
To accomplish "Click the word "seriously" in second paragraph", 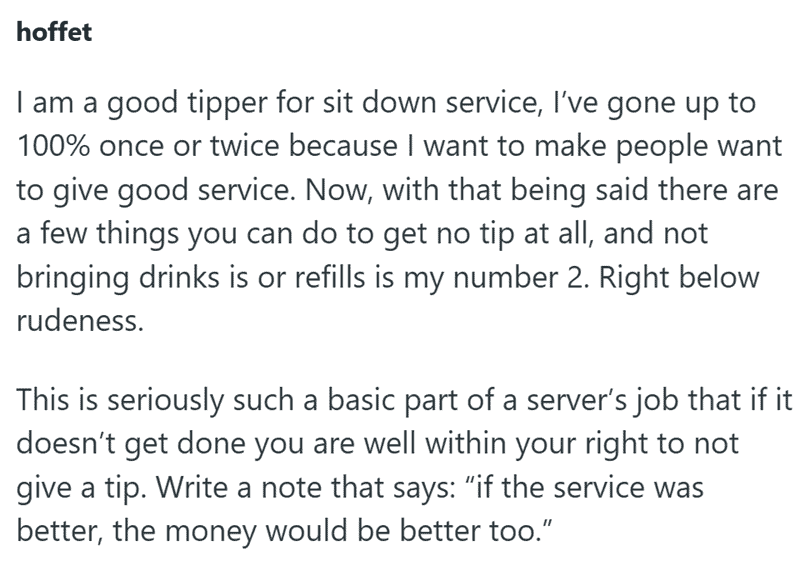I will point(165,400).
